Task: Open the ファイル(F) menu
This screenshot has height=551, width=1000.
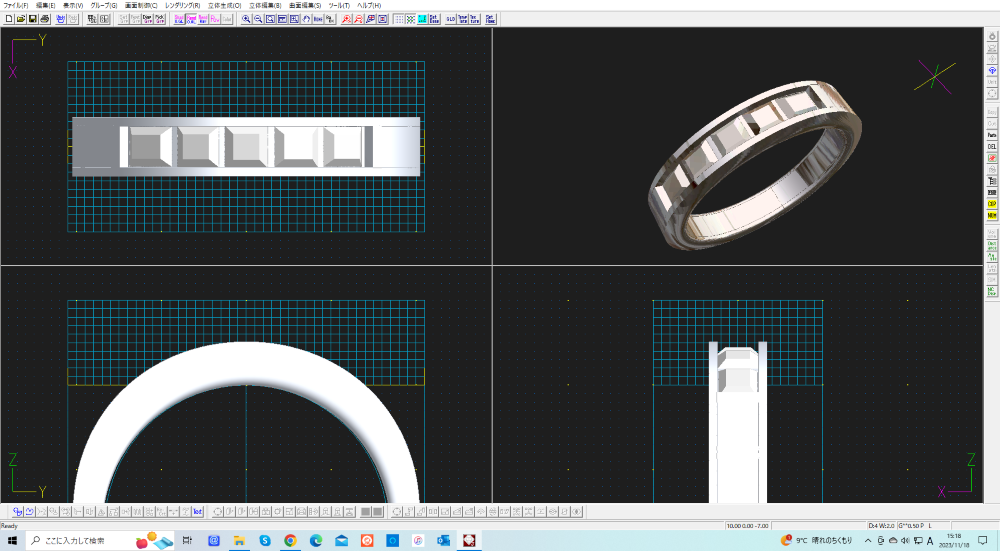Action: [16, 5]
